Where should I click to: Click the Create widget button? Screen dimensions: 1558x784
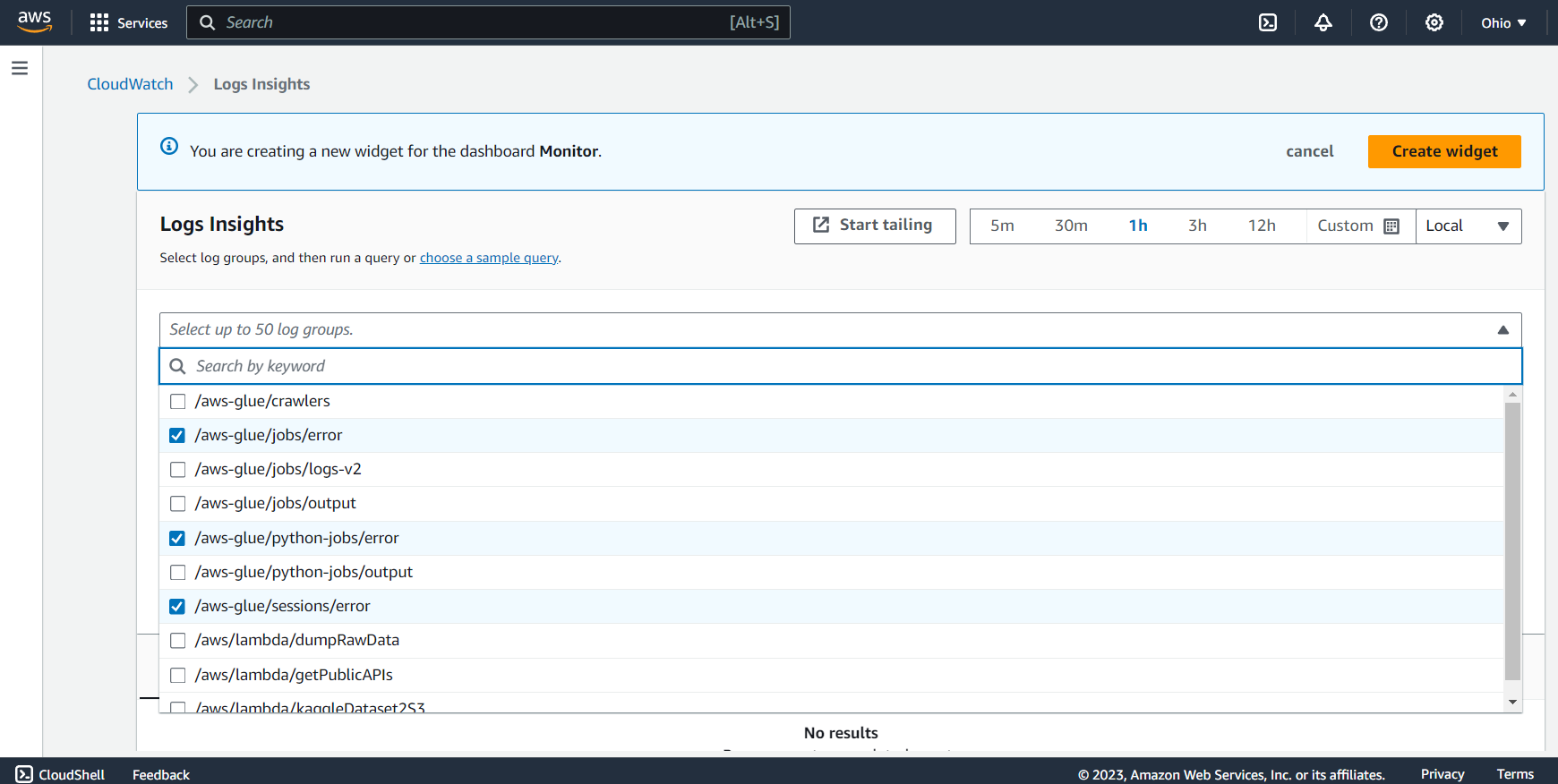click(x=1443, y=151)
